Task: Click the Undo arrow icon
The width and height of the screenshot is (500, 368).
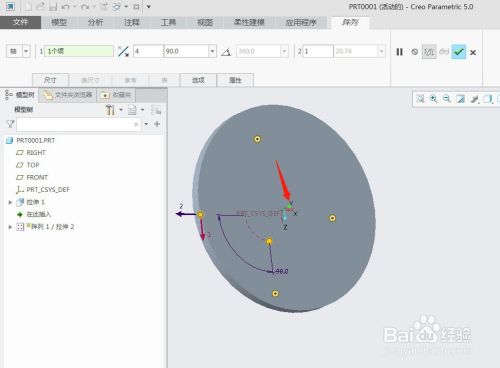Action: click(x=65, y=7)
